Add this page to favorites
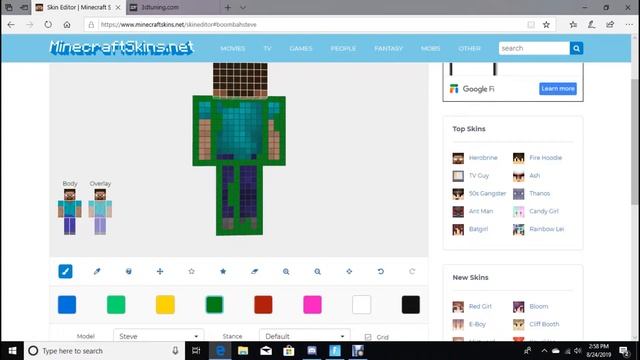 click(546, 24)
